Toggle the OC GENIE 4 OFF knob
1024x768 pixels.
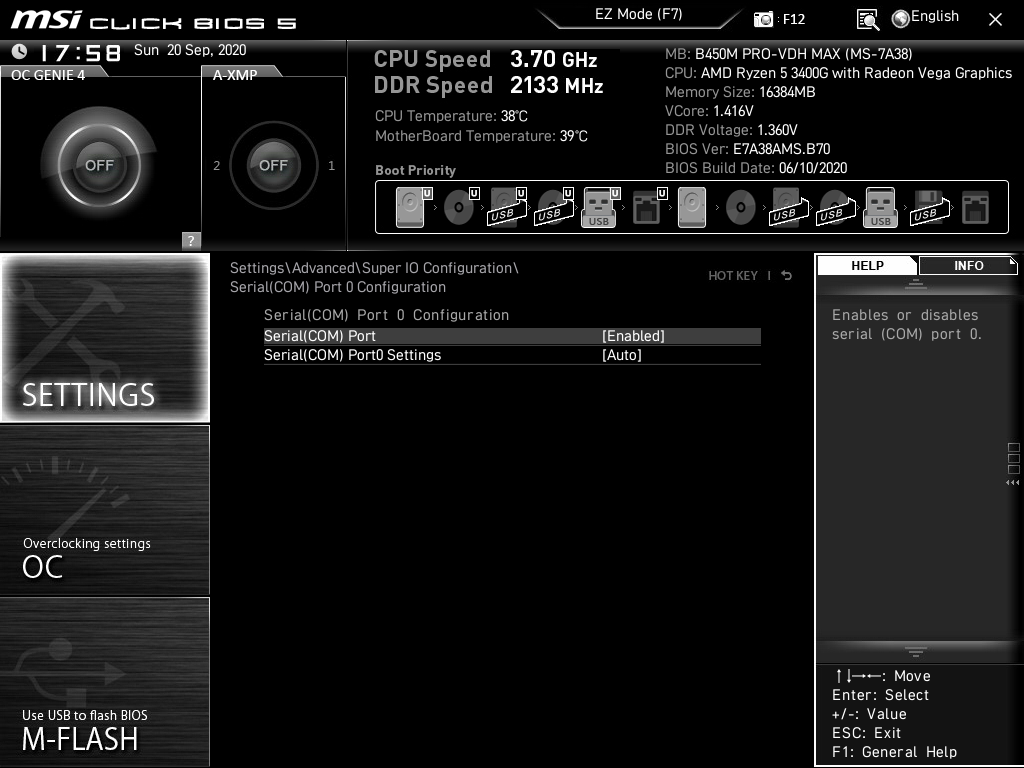pos(99,165)
